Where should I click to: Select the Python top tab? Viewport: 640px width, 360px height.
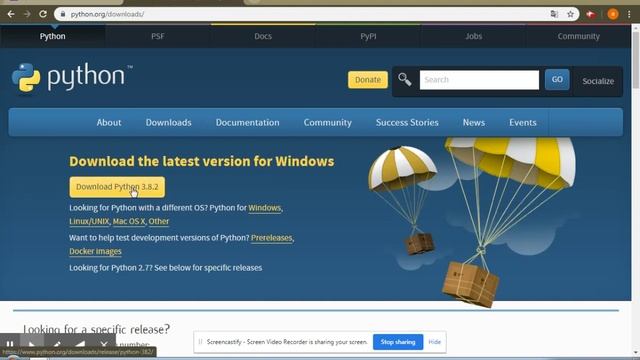pyautogui.click(x=53, y=36)
